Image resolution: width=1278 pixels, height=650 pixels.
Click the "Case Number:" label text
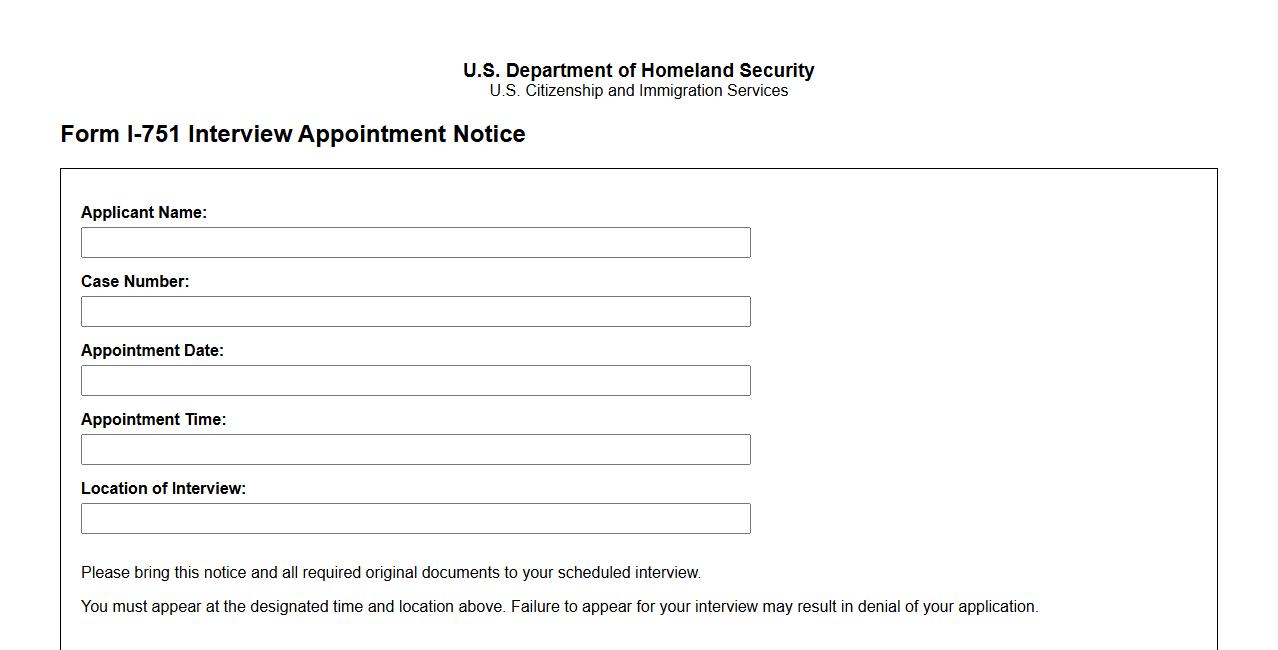pyautogui.click(x=135, y=282)
